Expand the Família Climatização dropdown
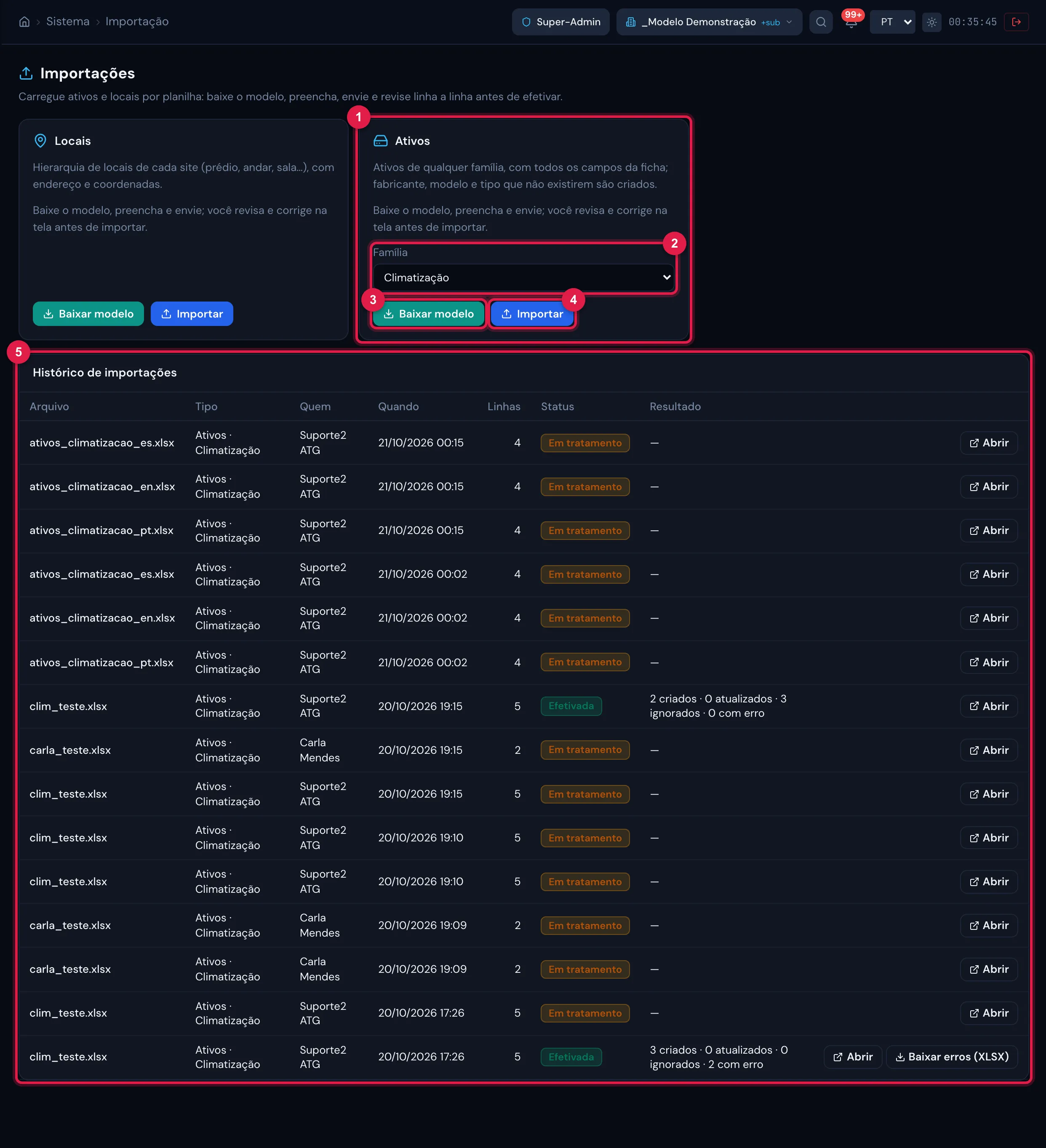The height and width of the screenshot is (1148, 1046). (x=523, y=278)
